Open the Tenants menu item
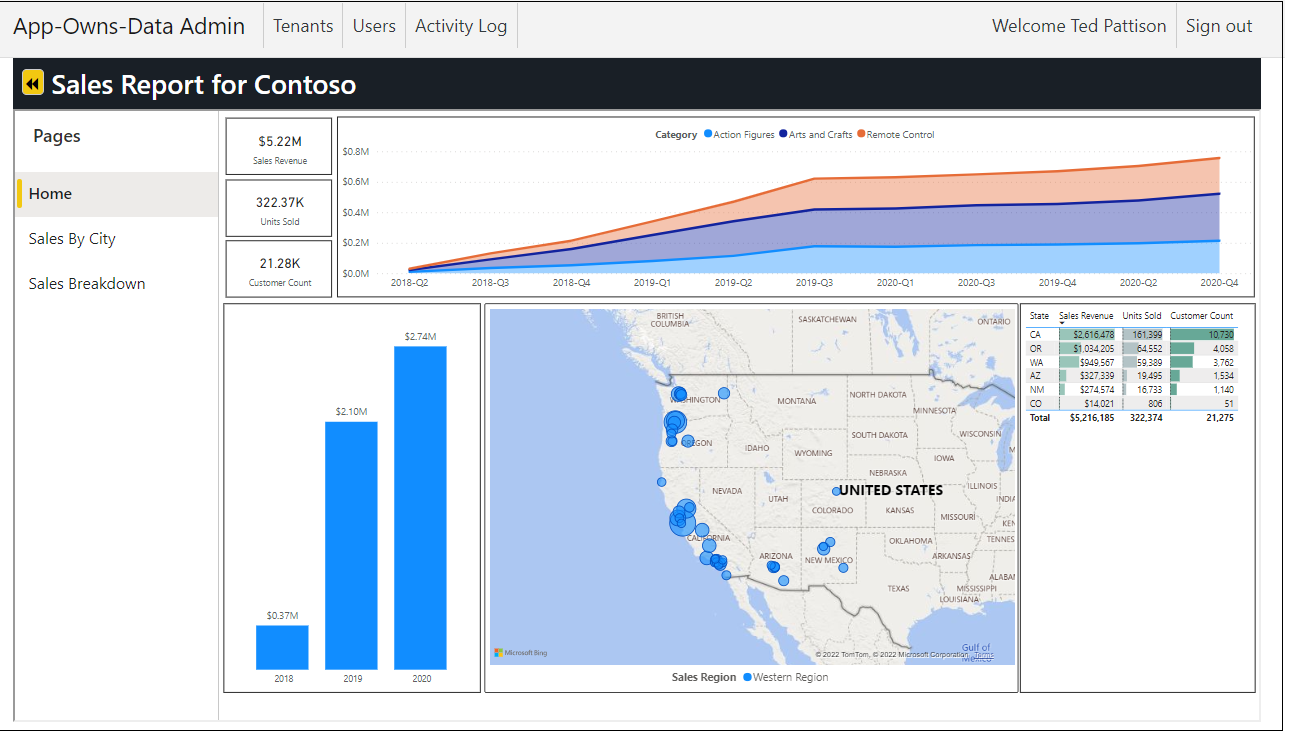The image size is (1292, 740). coord(303,26)
